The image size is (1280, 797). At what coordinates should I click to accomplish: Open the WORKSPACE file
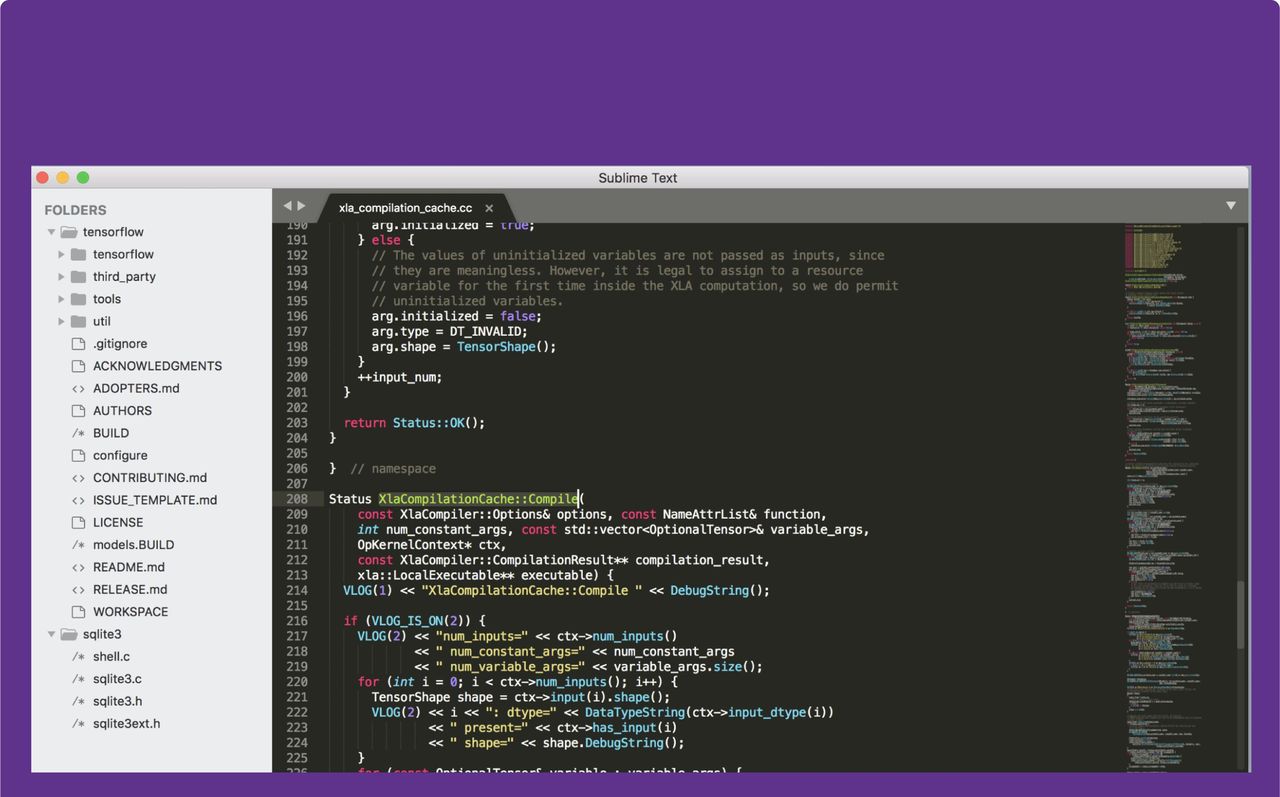click(130, 612)
